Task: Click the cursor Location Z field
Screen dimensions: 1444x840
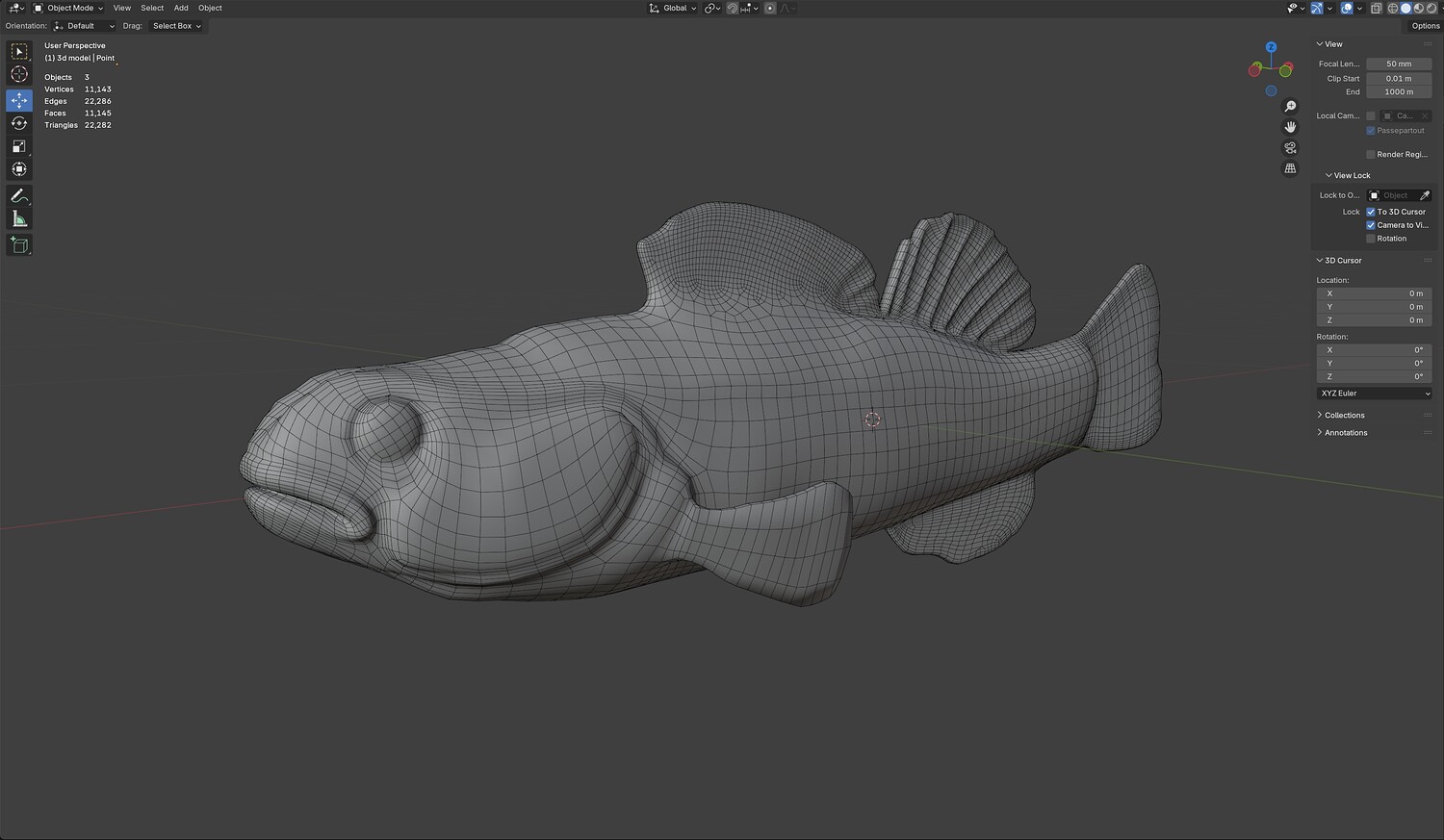Action: [x=1374, y=320]
